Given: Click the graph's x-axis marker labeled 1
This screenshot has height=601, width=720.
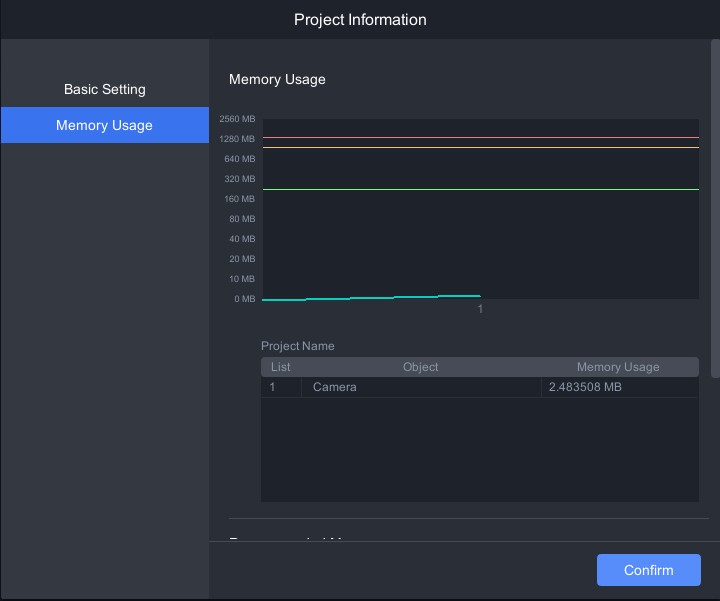Looking at the screenshot, I should 480,309.
